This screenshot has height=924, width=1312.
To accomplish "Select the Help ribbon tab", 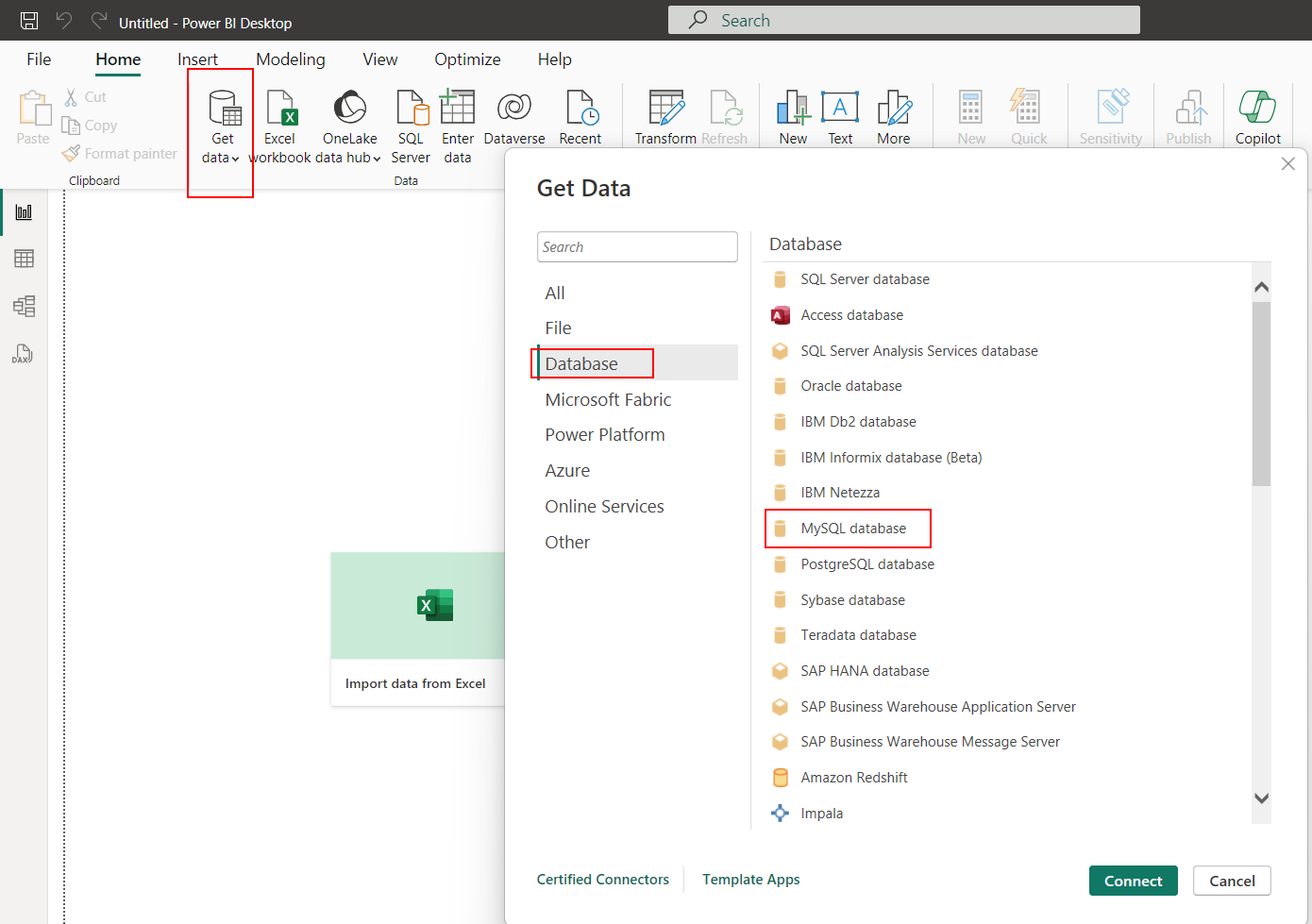I will coord(555,59).
